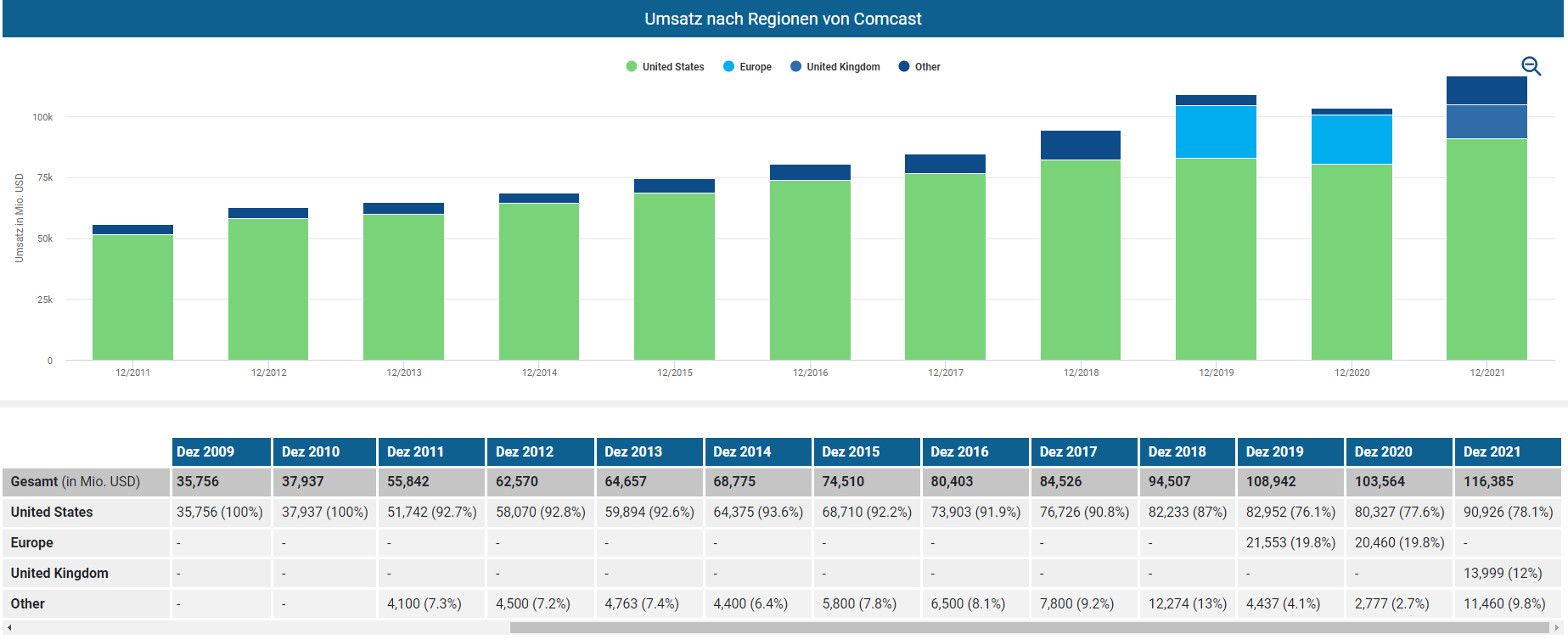Click the left scroll arrow under table

pos(9,628)
